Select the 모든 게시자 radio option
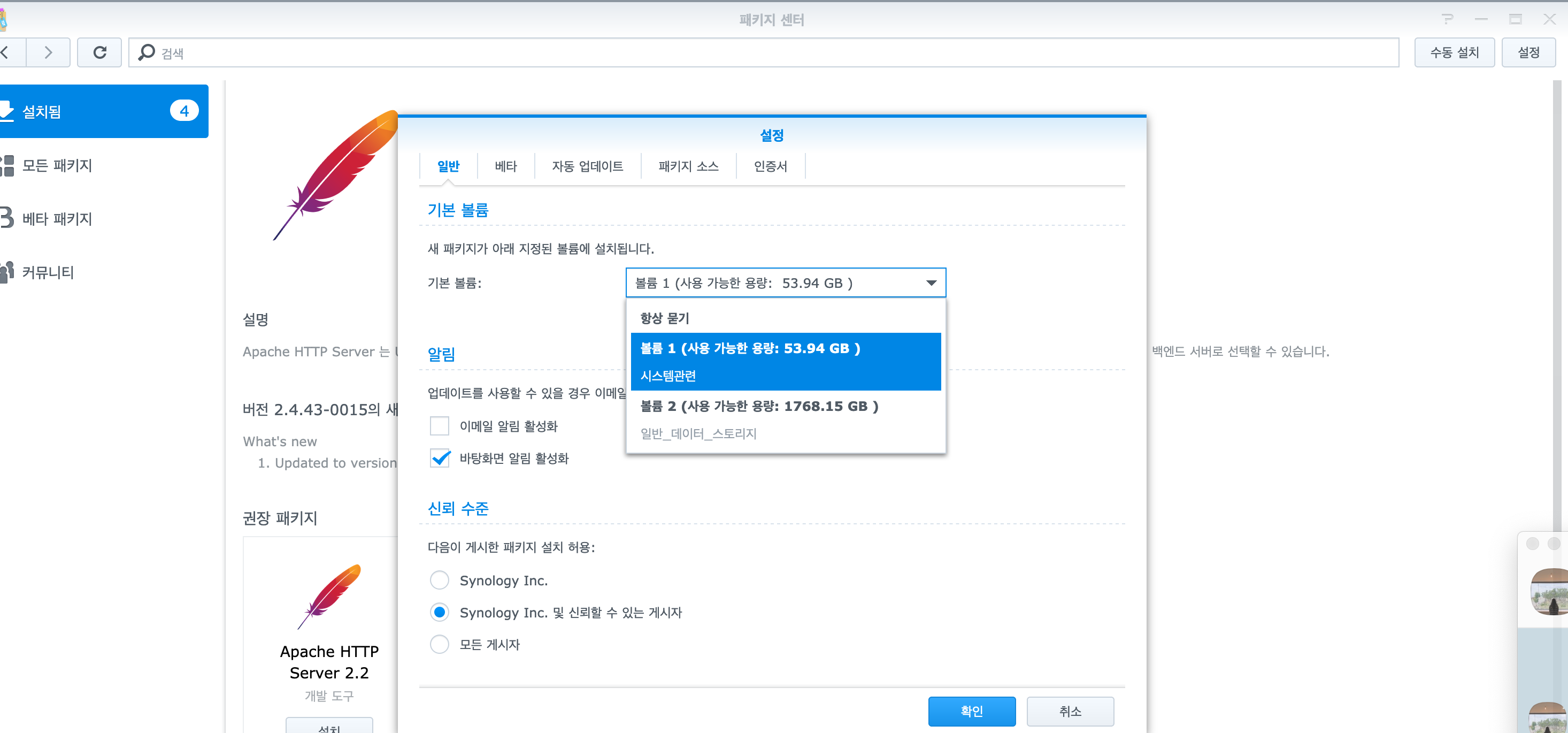The height and width of the screenshot is (733, 1568). (x=440, y=644)
